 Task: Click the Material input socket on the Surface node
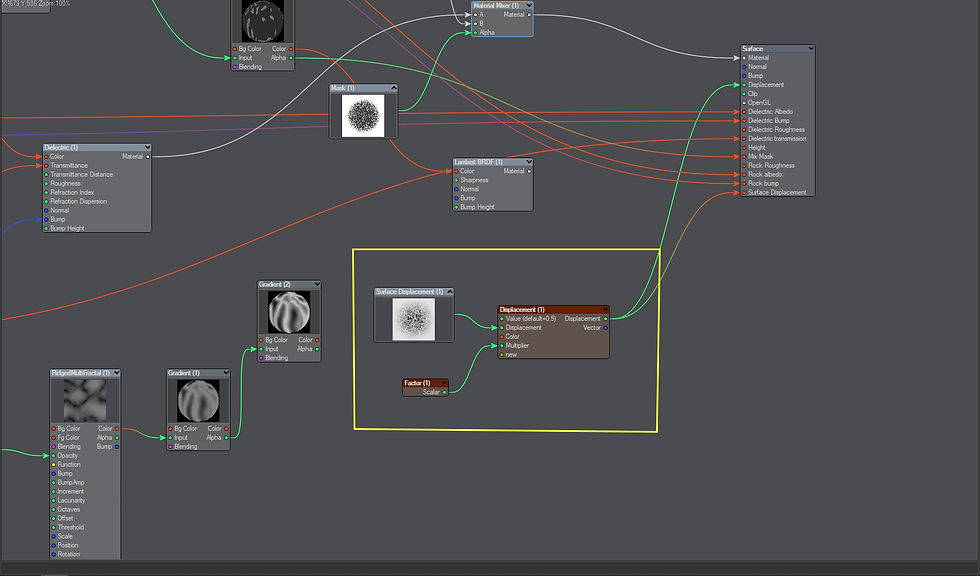tap(744, 57)
